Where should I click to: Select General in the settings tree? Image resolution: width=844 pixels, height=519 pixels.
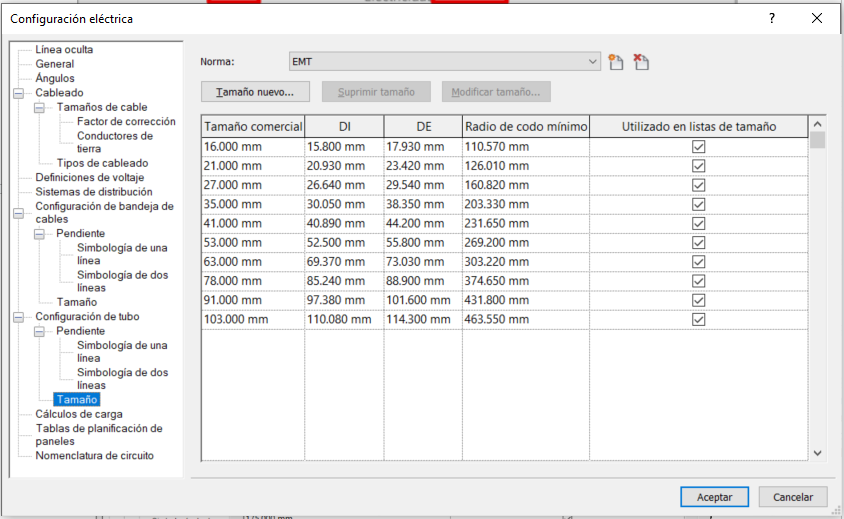point(54,64)
